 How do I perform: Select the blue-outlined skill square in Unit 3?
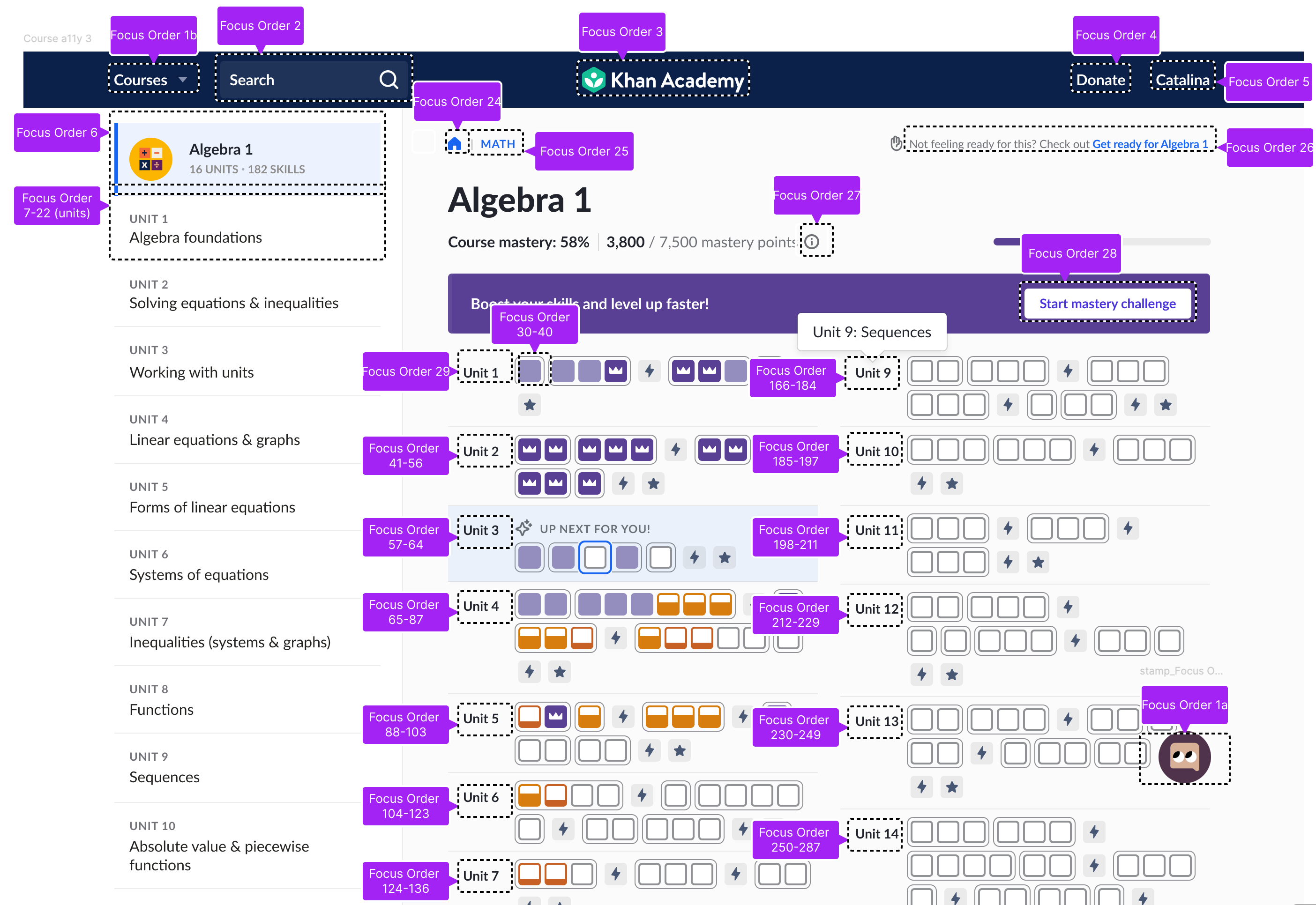[595, 558]
